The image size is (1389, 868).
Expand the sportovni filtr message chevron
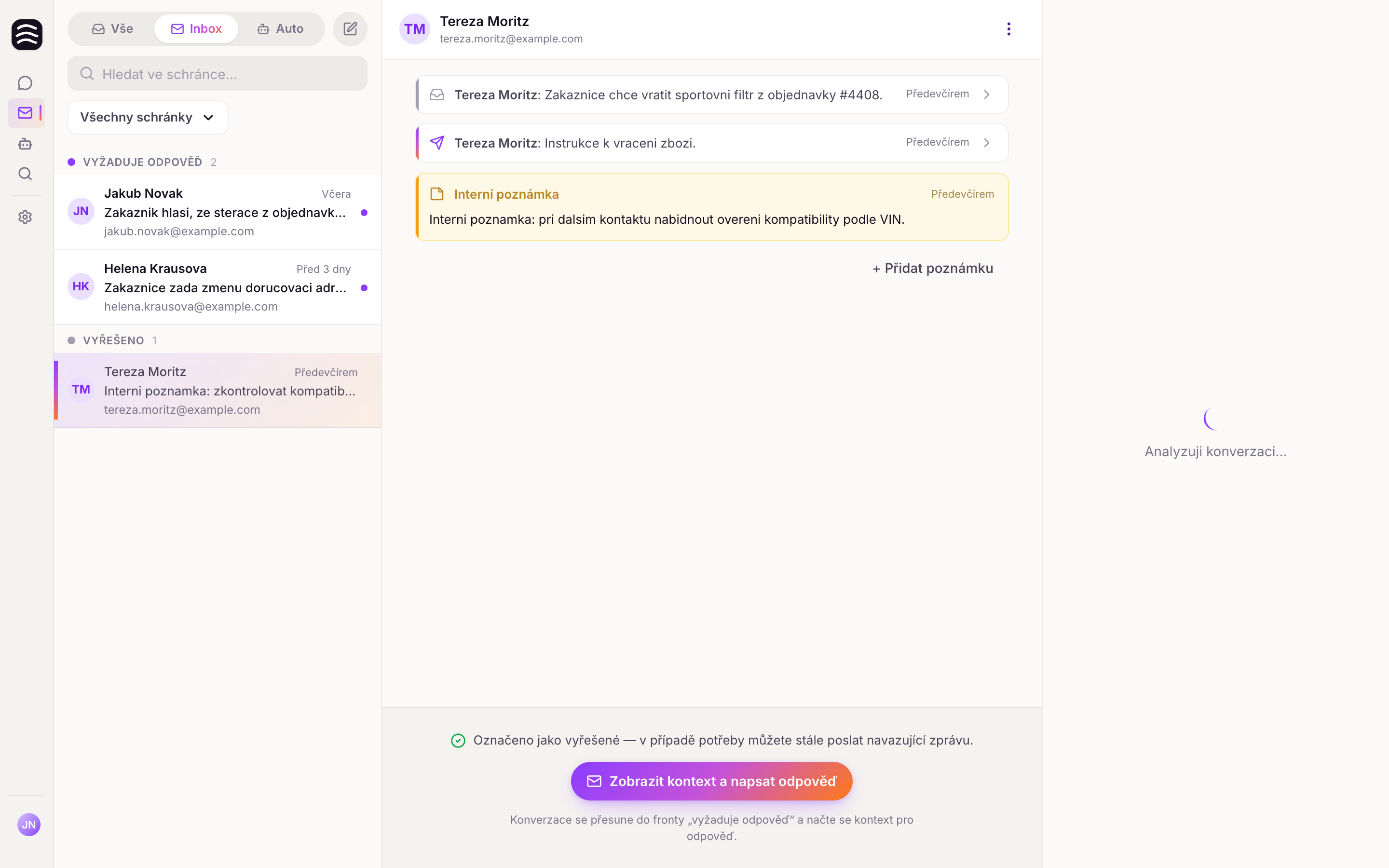pos(987,95)
